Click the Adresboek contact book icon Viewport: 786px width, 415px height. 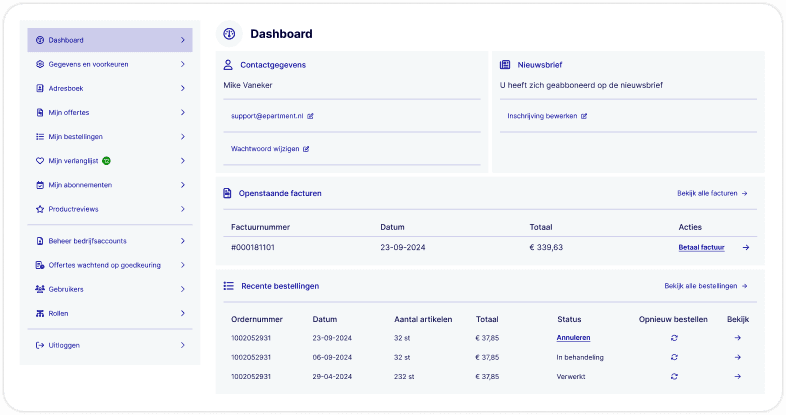40,88
